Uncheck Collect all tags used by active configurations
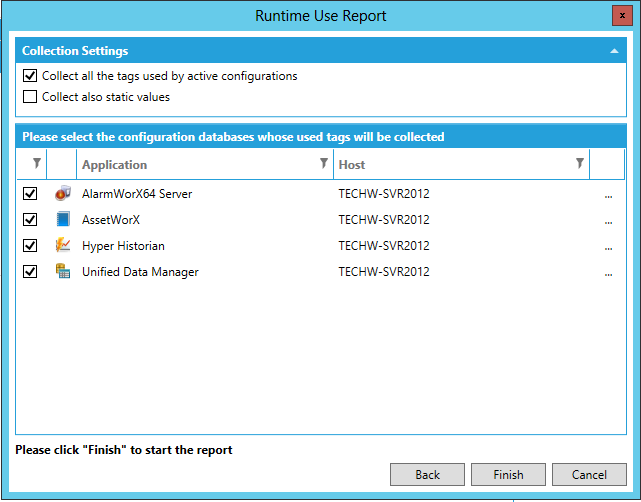 tap(30, 76)
